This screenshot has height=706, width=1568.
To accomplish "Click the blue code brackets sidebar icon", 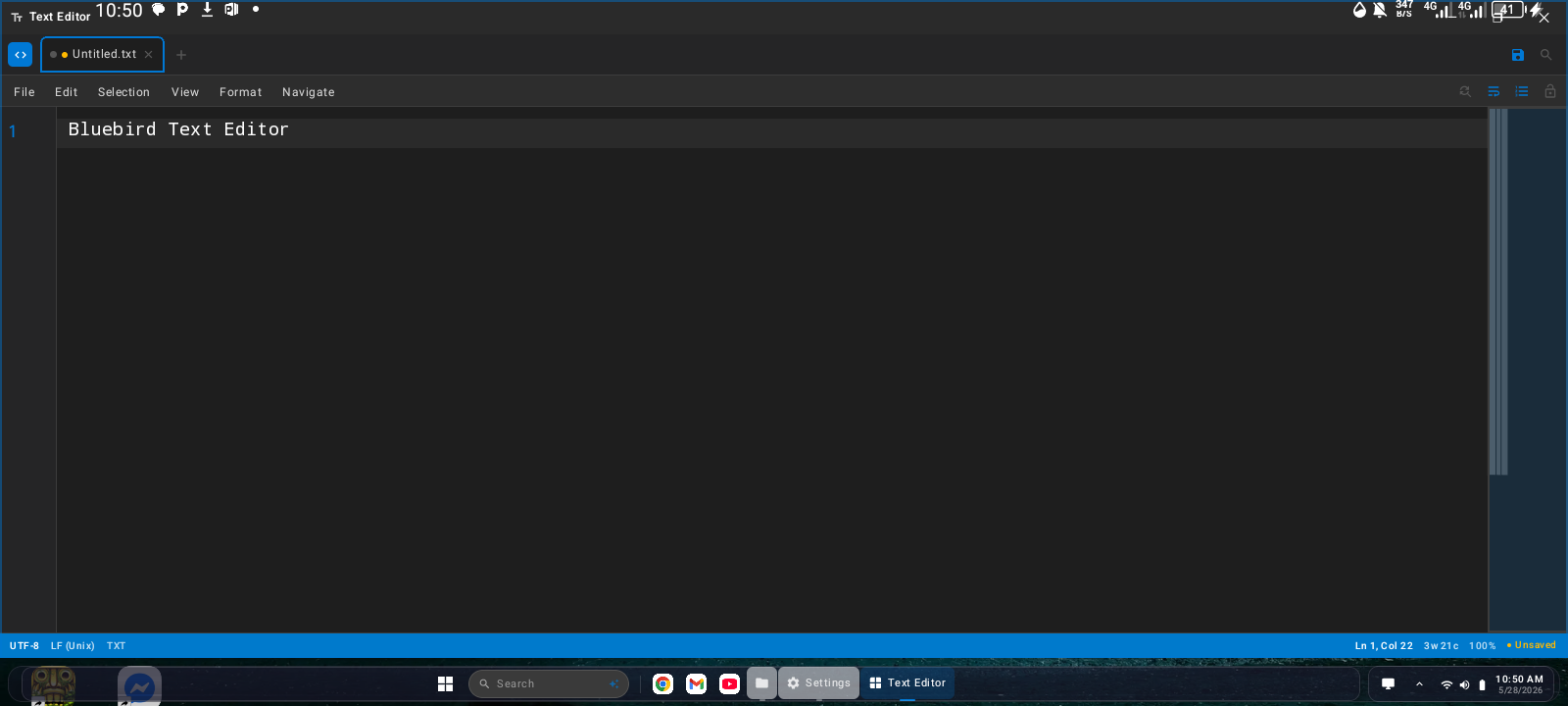I will 20,55.
